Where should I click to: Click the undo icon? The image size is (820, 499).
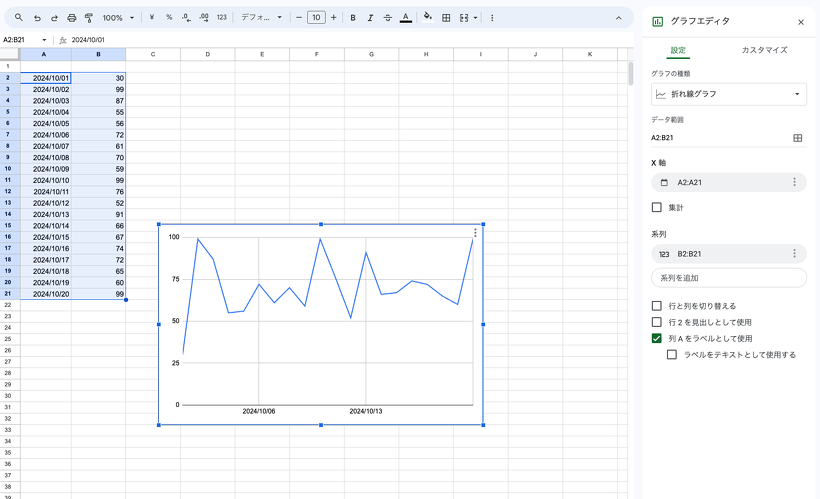(37, 18)
